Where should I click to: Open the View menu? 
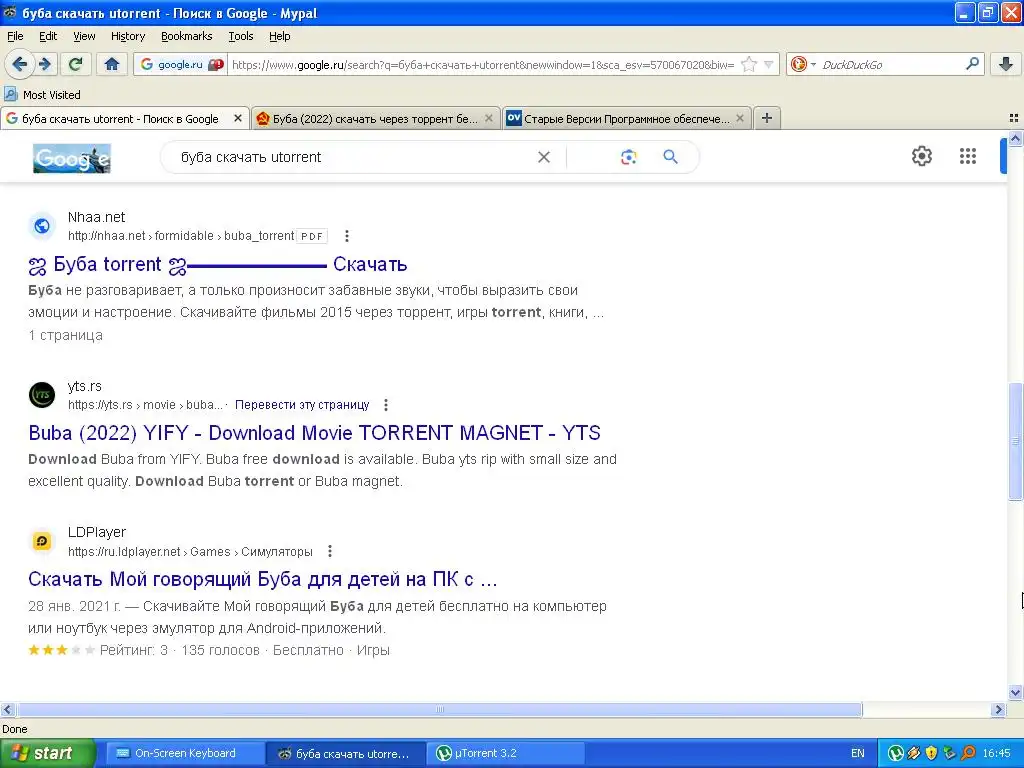coord(84,36)
